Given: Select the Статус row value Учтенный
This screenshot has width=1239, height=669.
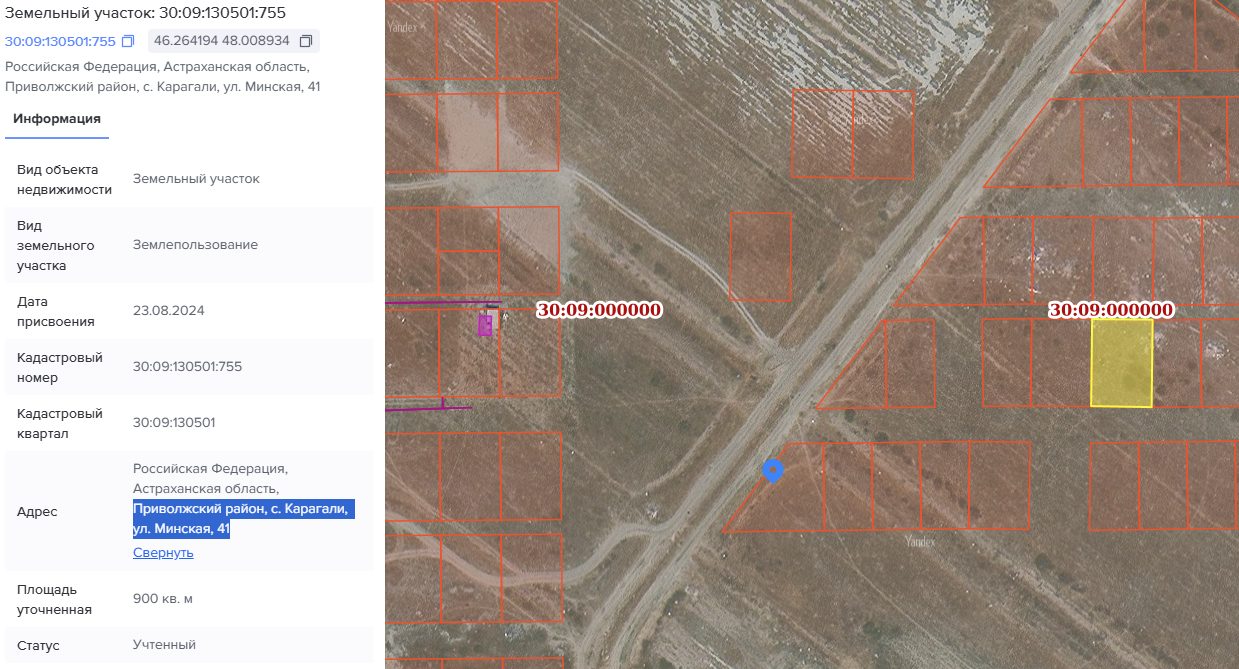Looking at the screenshot, I should pos(164,645).
